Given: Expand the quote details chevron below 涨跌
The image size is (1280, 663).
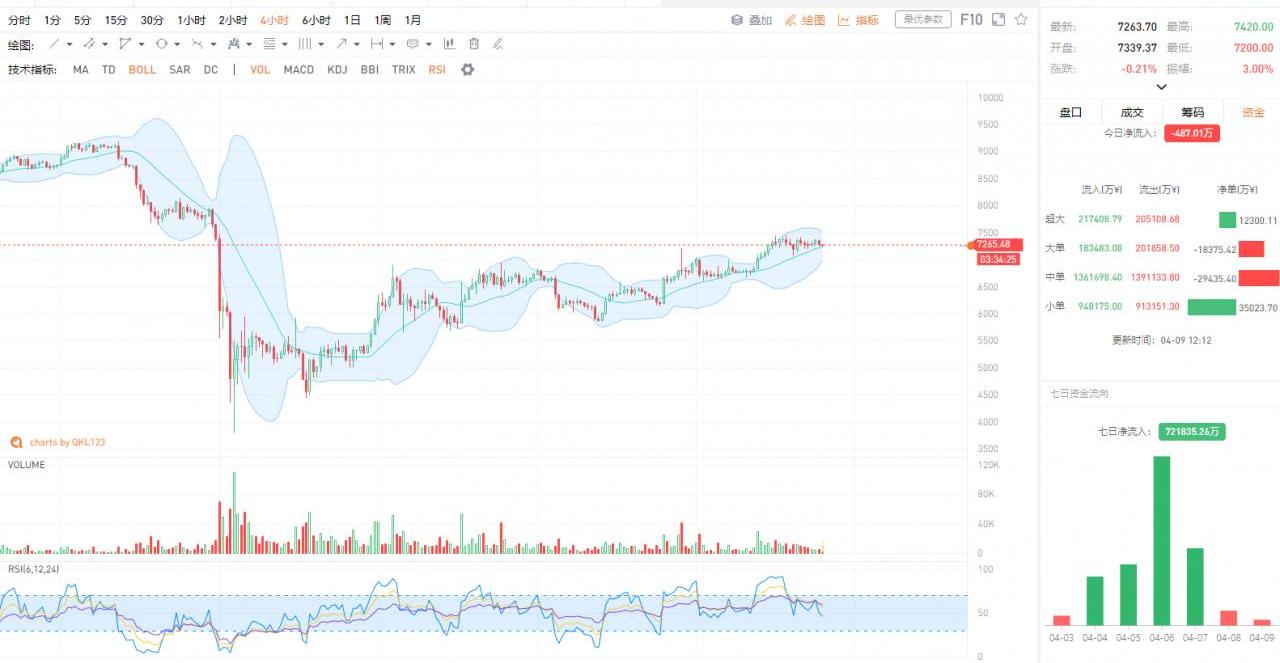Looking at the screenshot, I should pos(1161,87).
